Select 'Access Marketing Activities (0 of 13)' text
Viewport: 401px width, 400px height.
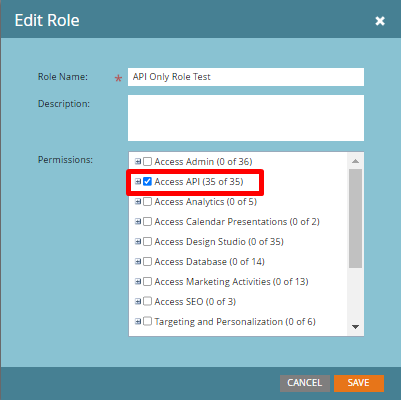click(x=231, y=282)
